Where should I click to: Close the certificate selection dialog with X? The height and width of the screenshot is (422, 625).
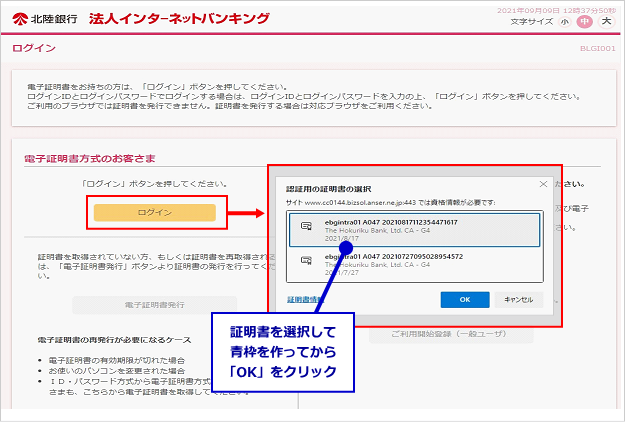click(x=543, y=184)
